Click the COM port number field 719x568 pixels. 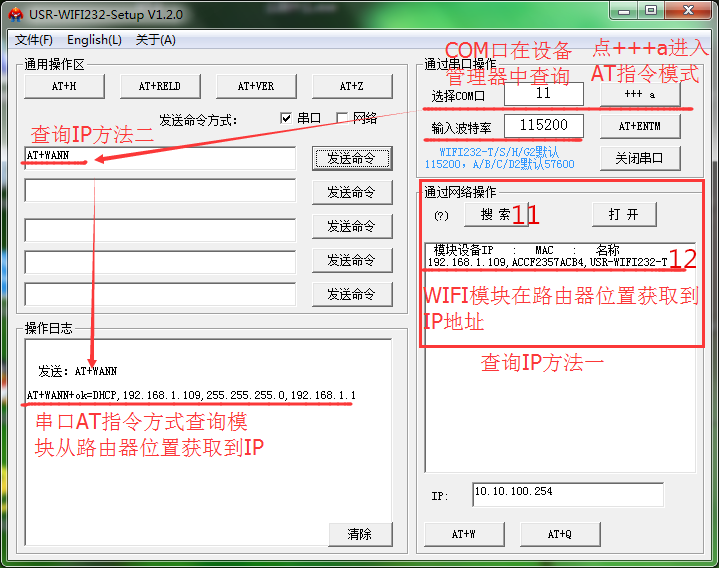point(543,94)
